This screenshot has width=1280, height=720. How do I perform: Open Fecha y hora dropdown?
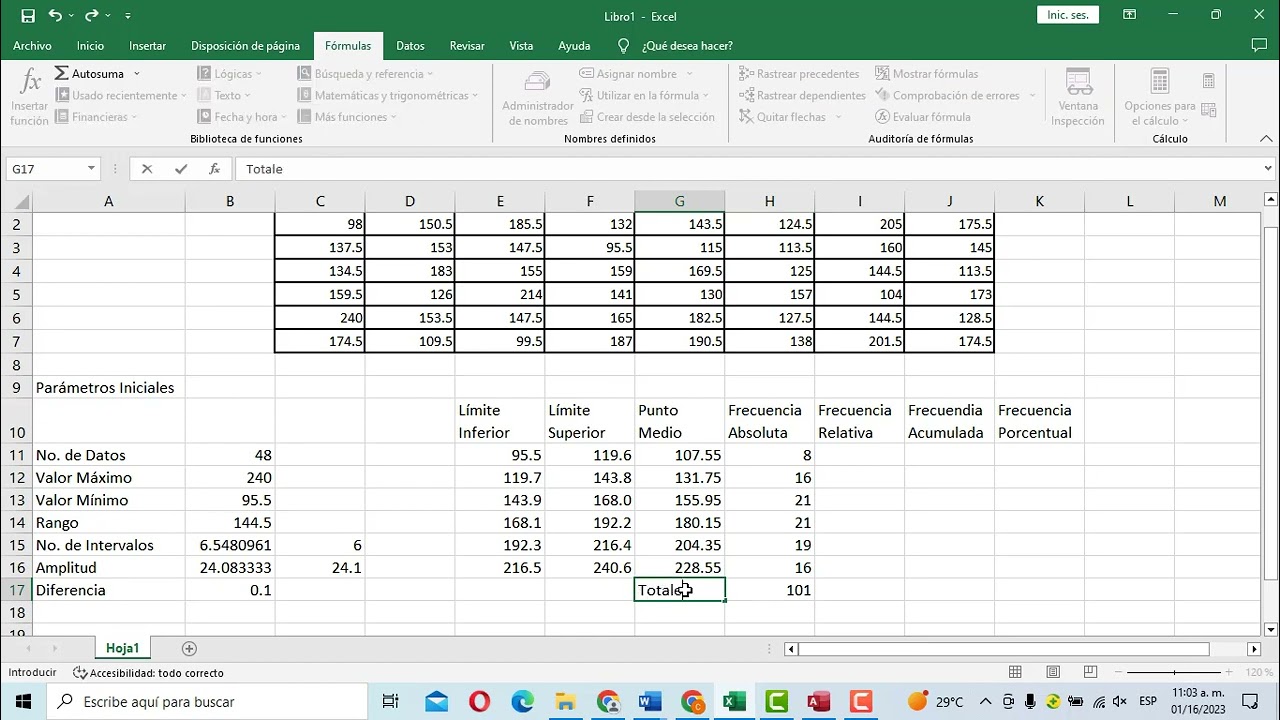[x=243, y=117]
